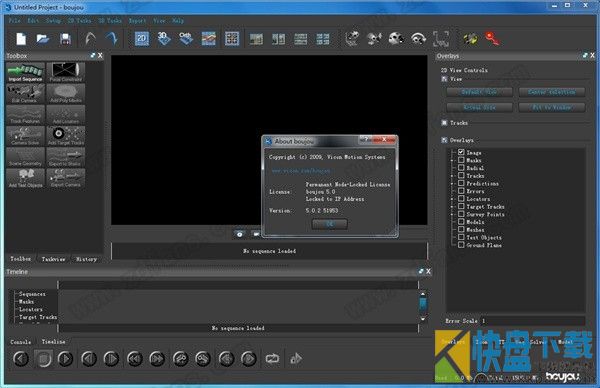The image size is (600, 388).
Task: Open the Setup menu
Action: pos(53,21)
